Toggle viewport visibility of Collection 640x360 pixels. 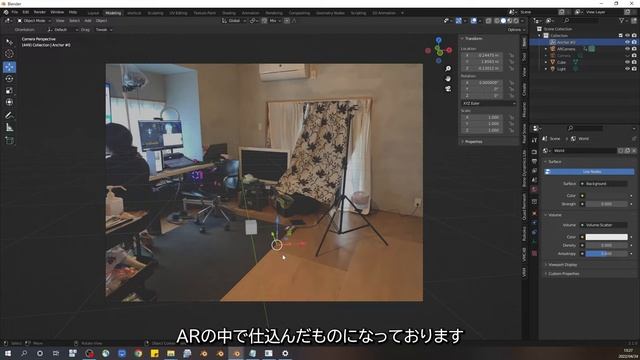pyautogui.click(x=627, y=36)
